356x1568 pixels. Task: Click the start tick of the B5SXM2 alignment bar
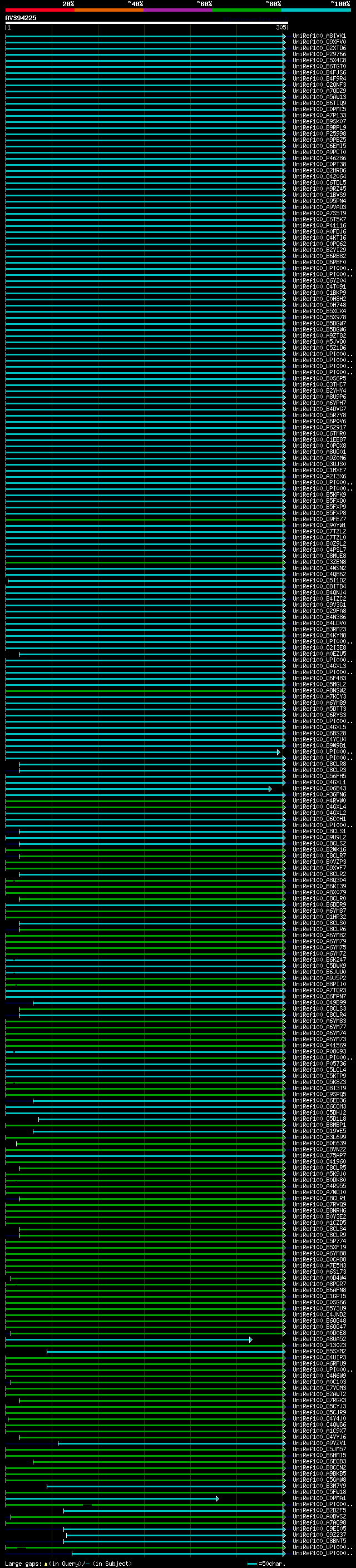[47, 1352]
